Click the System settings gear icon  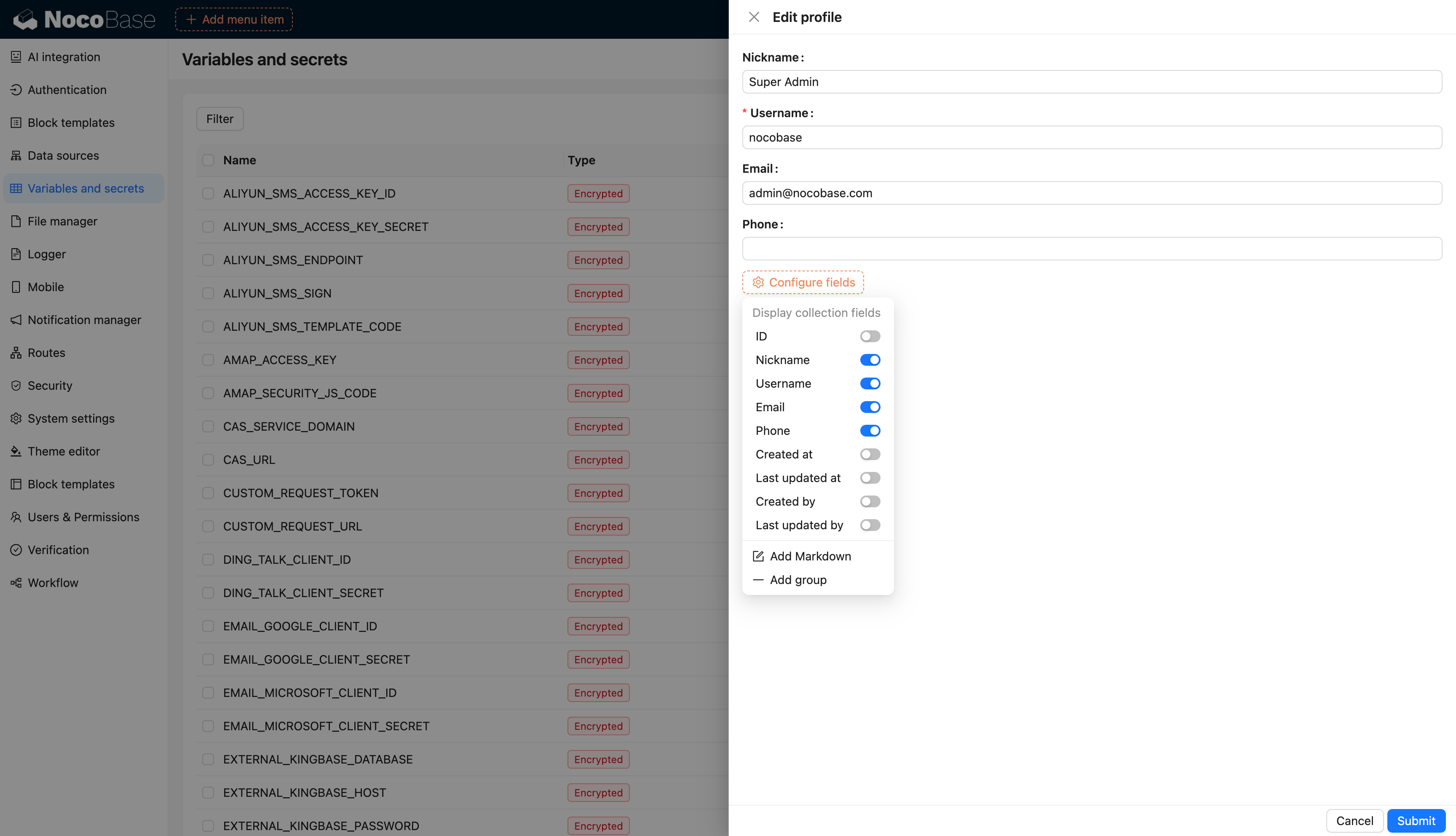(16, 418)
